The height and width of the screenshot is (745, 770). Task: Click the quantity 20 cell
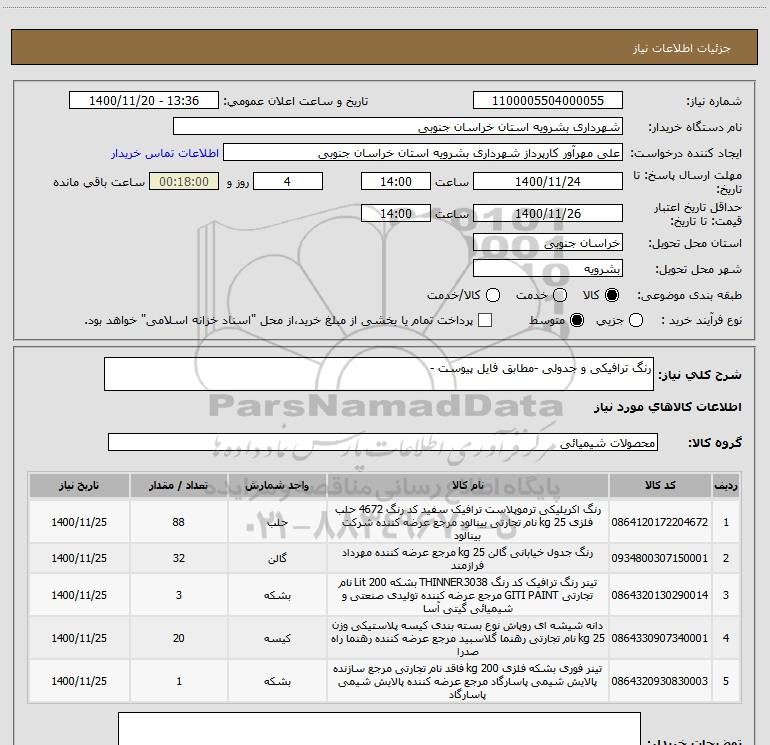coord(179,638)
